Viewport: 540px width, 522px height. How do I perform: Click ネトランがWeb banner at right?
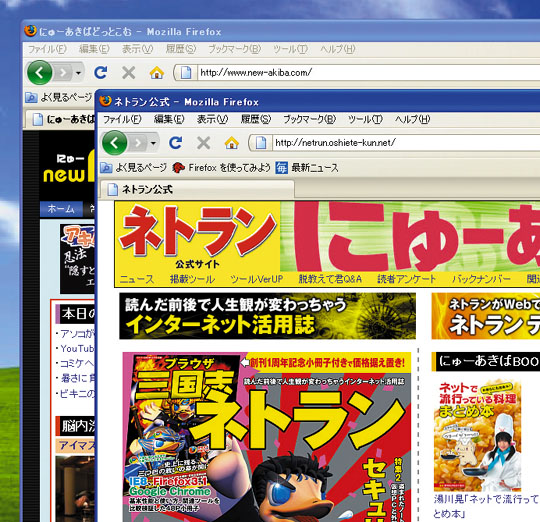click(486, 316)
